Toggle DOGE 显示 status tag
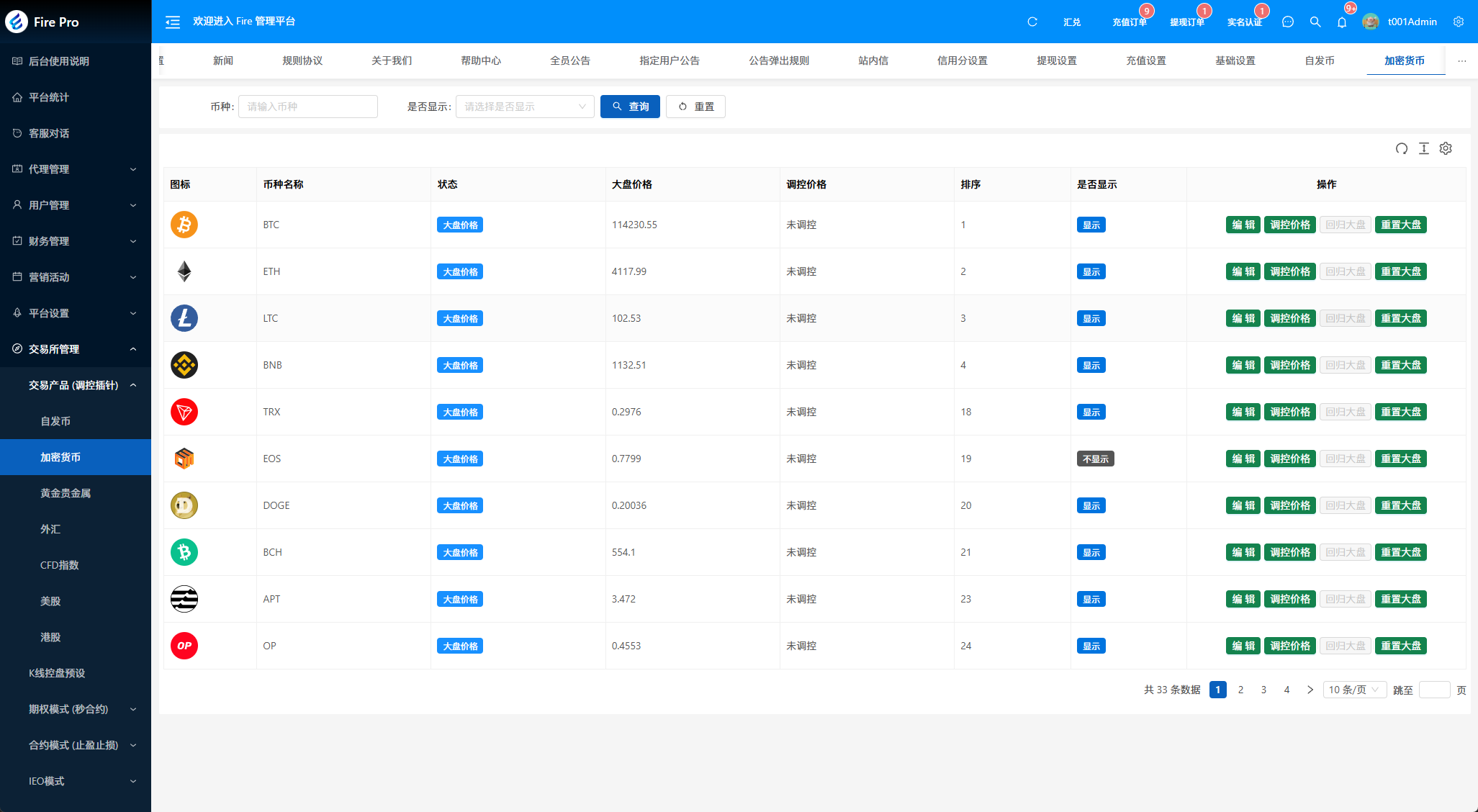This screenshot has width=1478, height=812. [x=1091, y=506]
